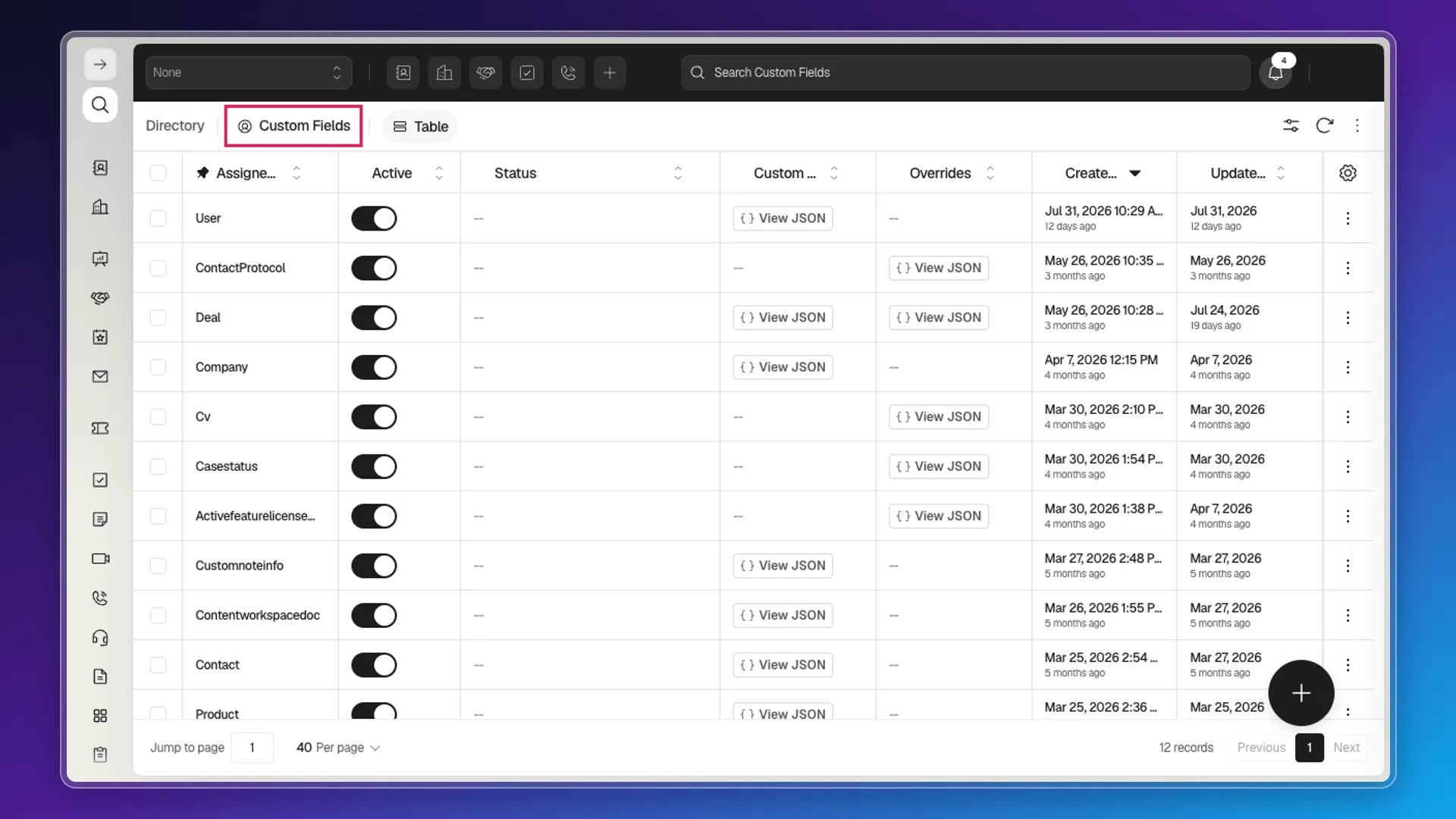Click the plus icon in the top toolbar
1456x819 pixels.
(x=610, y=73)
